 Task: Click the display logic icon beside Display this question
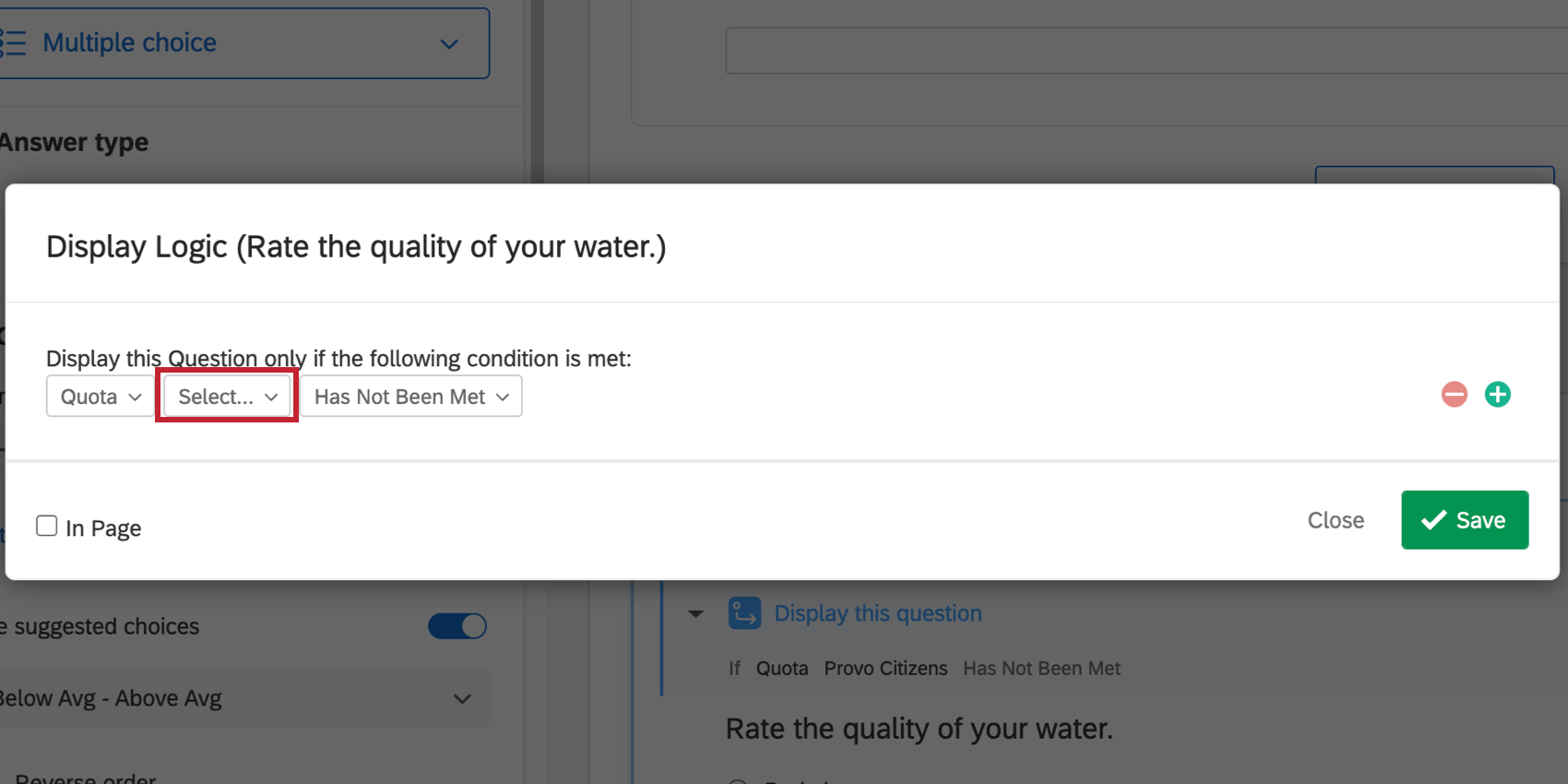point(743,612)
